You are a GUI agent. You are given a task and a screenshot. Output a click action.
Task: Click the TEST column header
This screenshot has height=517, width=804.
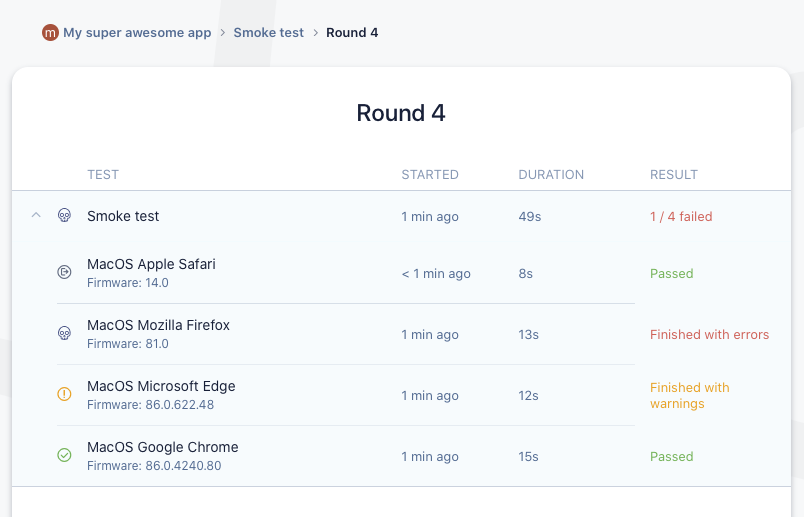[x=103, y=174]
